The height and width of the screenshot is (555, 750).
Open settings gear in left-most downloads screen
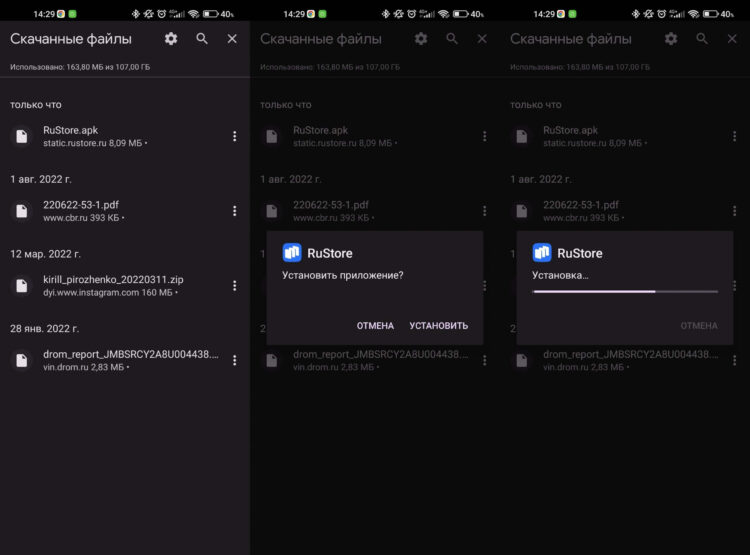171,39
